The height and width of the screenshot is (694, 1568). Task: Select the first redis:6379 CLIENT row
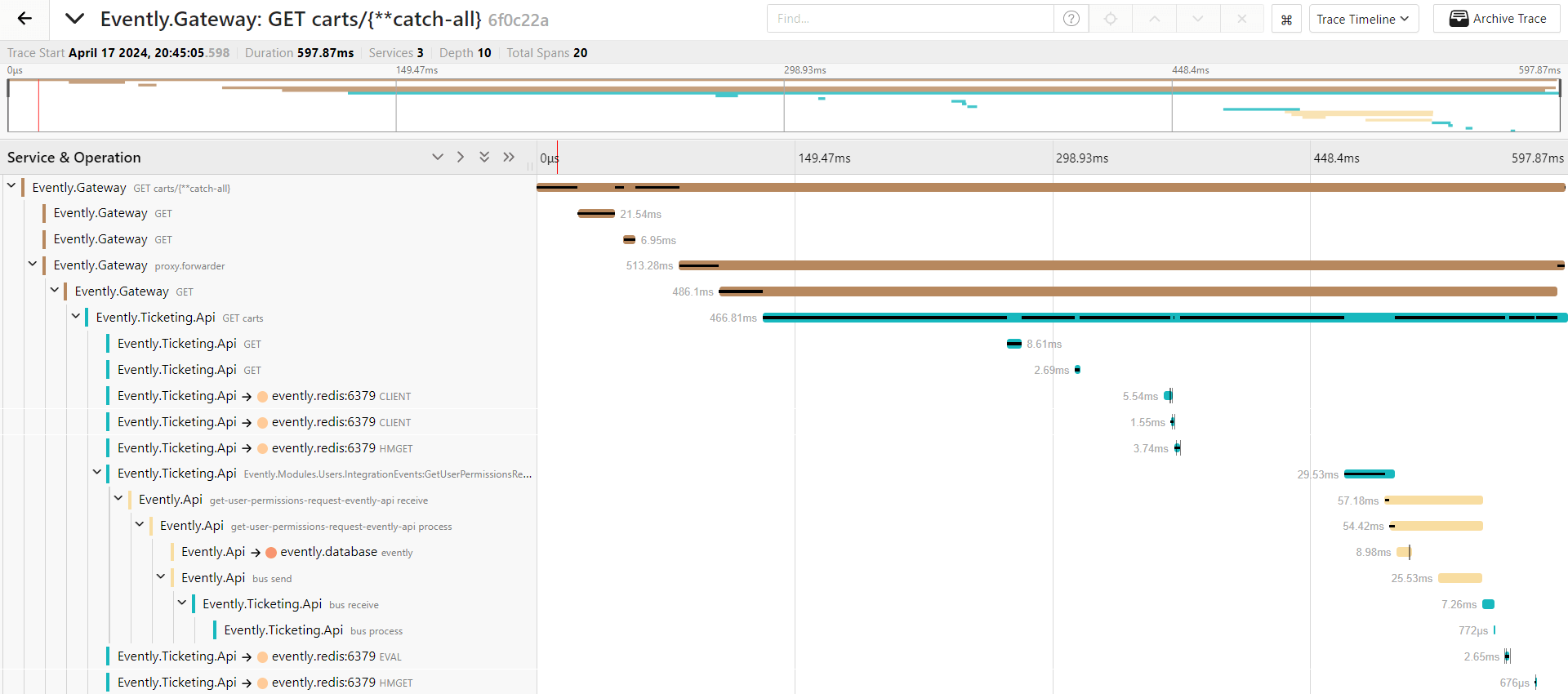322,396
